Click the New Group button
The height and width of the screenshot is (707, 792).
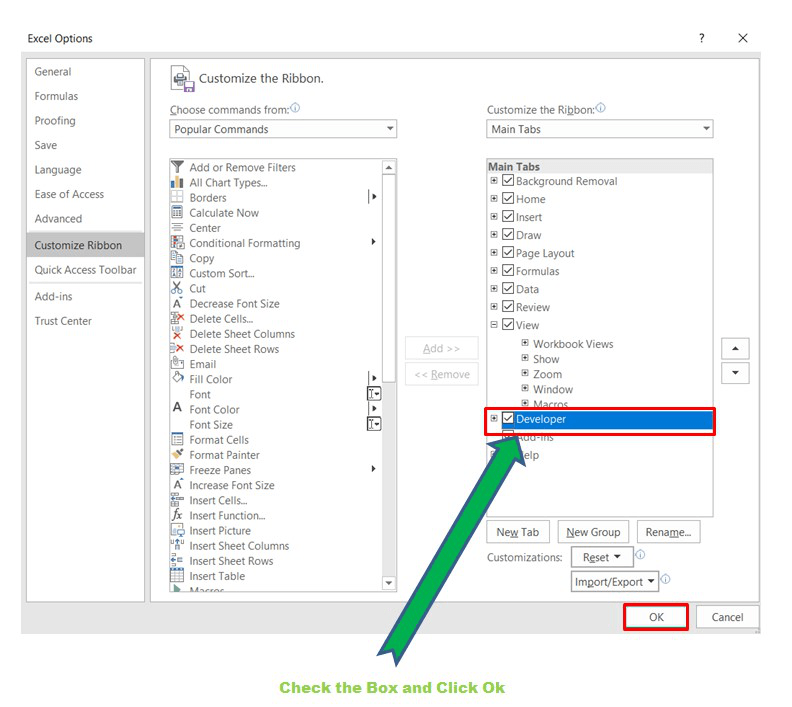coord(593,532)
